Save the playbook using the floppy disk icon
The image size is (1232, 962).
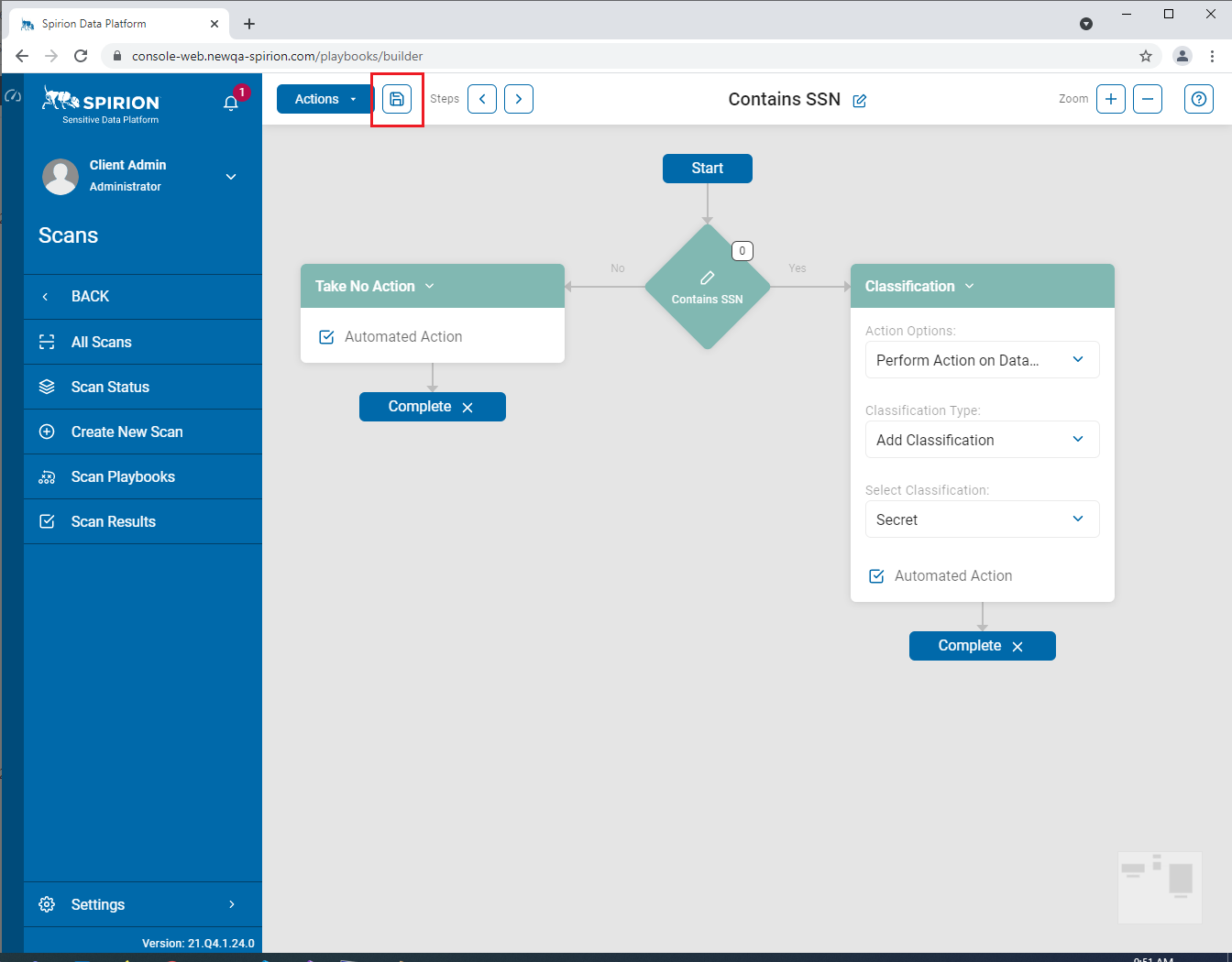pos(397,99)
